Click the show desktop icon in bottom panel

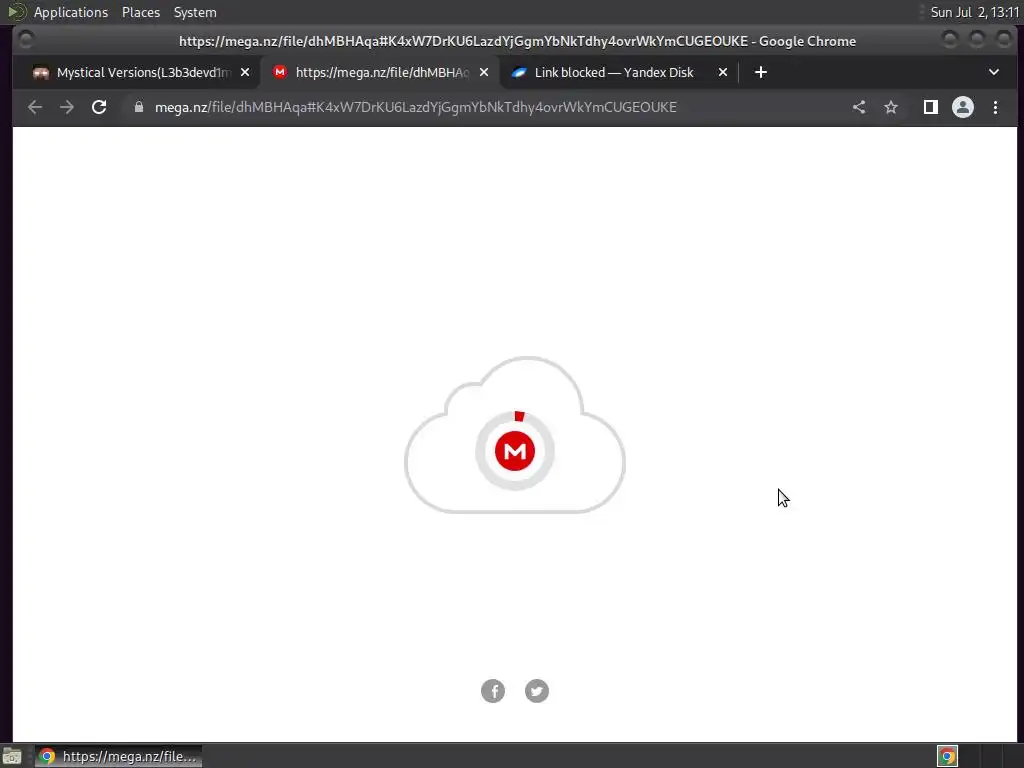(12, 756)
